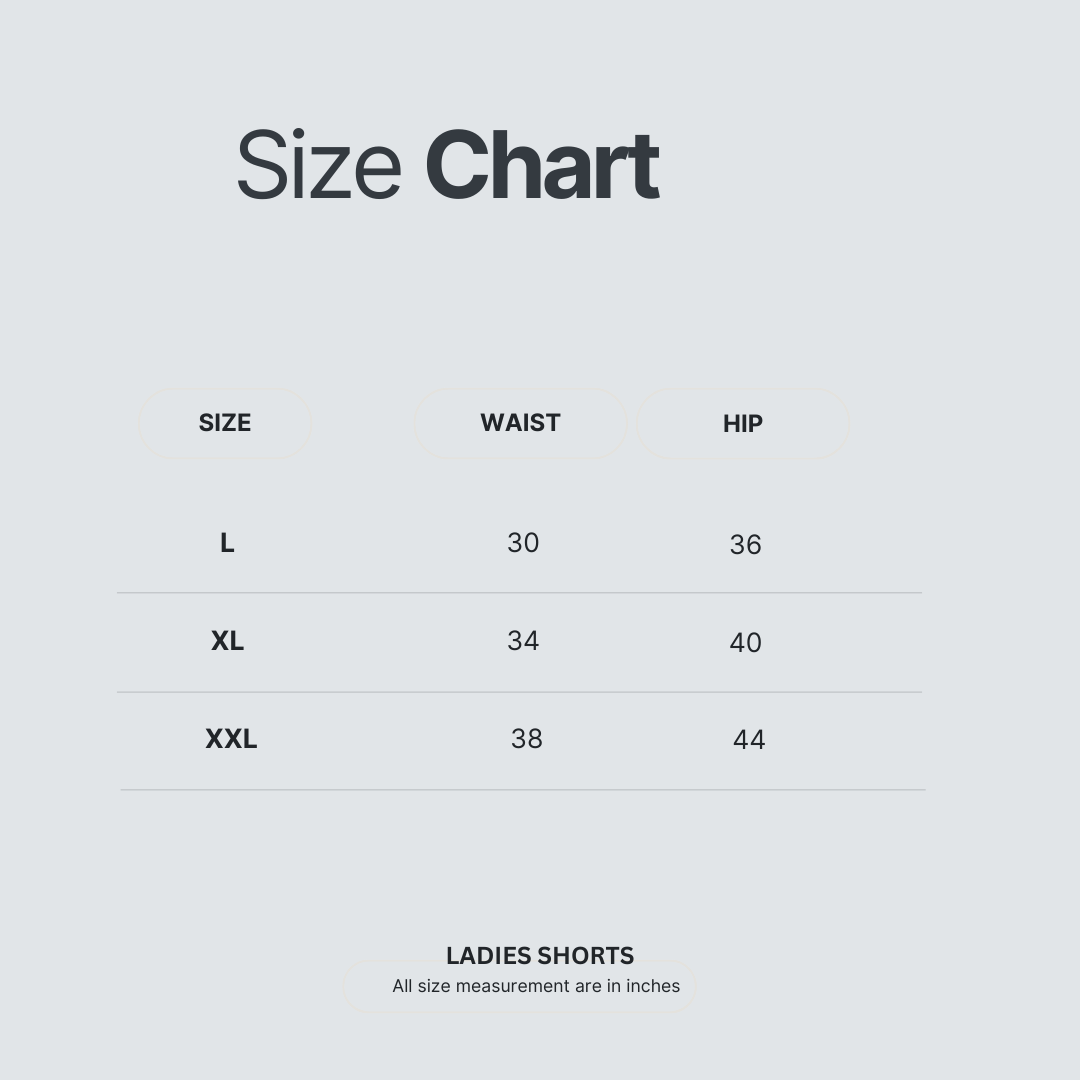Click waist value 34 for size XL

(523, 641)
